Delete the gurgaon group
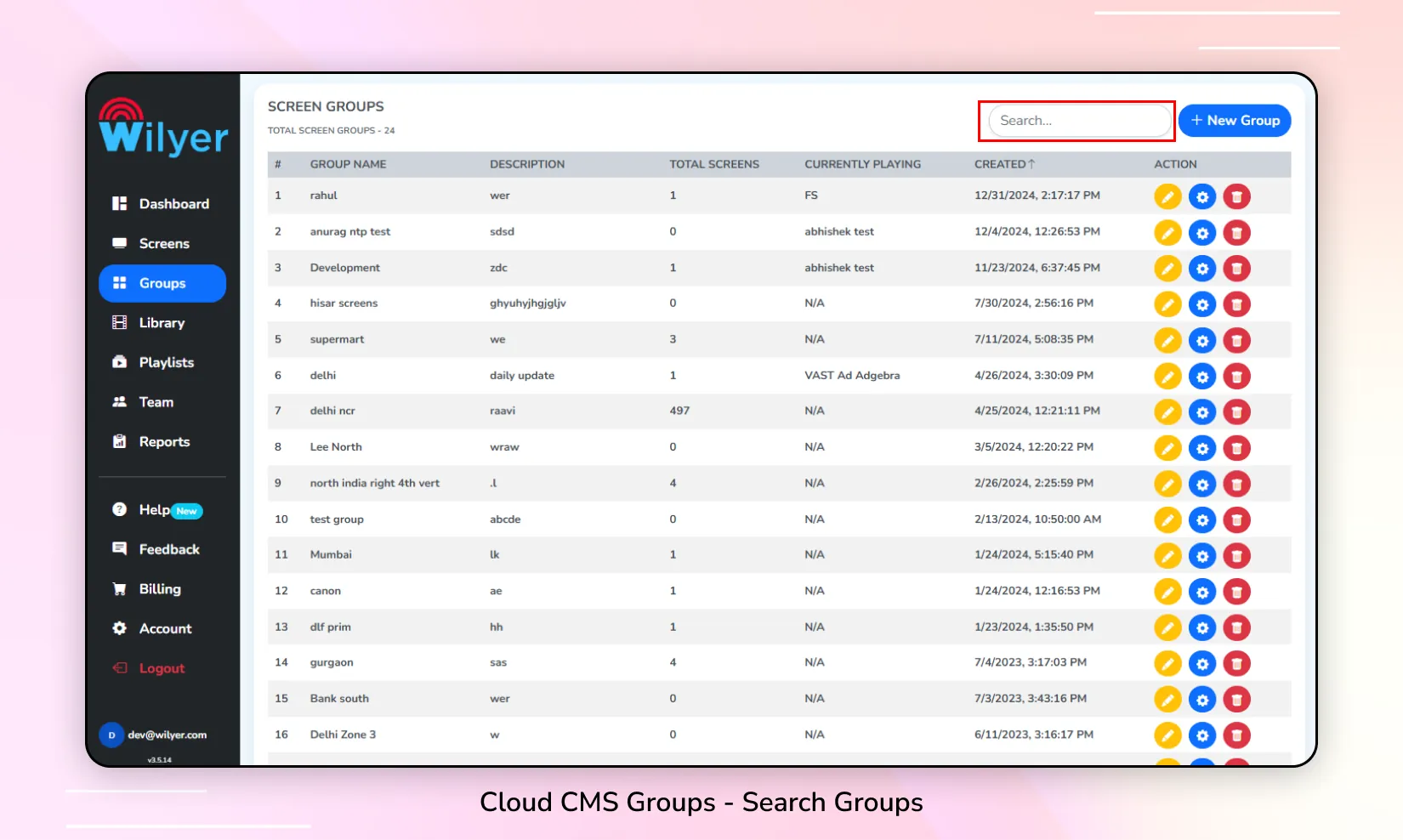 pos(1237,664)
